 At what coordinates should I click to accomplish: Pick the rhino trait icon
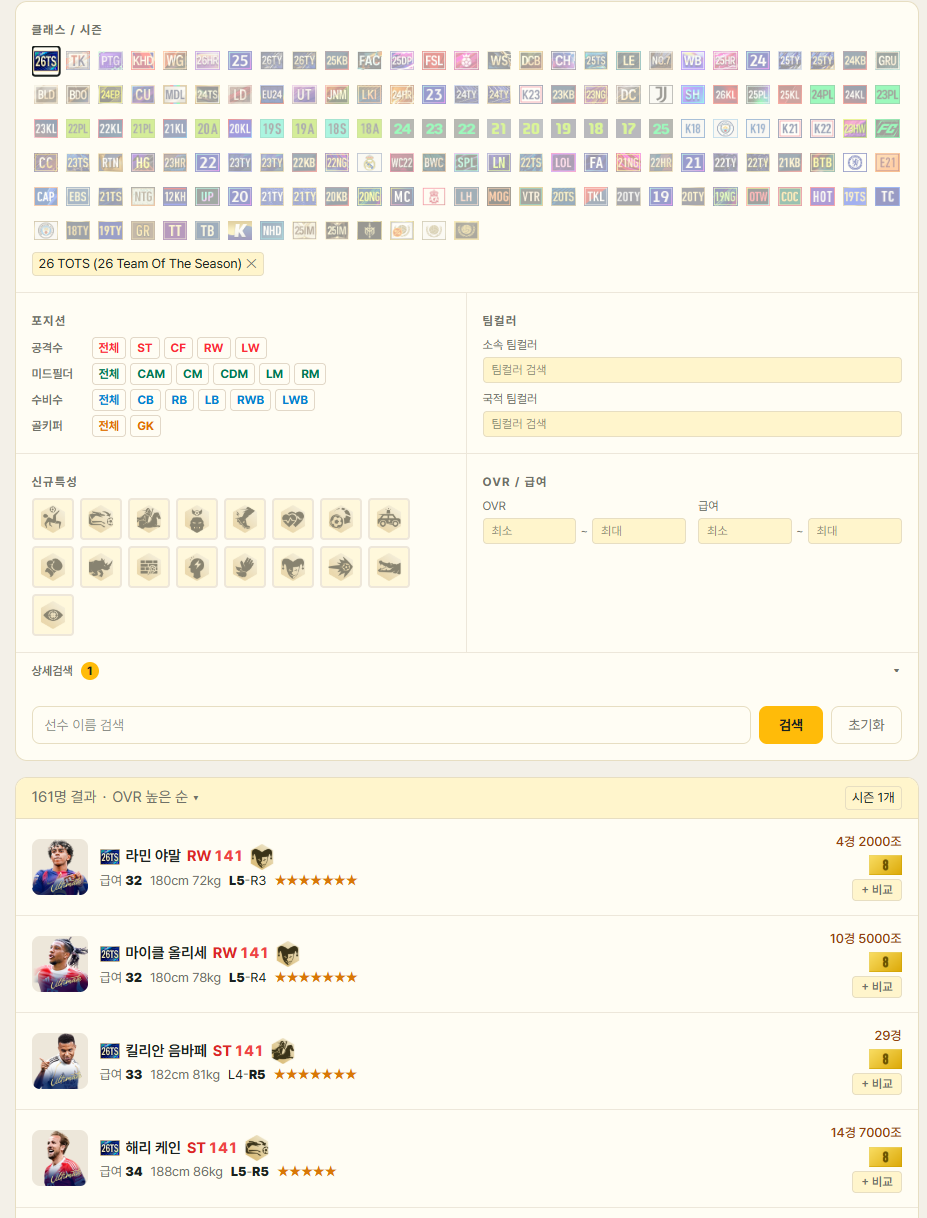(101, 567)
